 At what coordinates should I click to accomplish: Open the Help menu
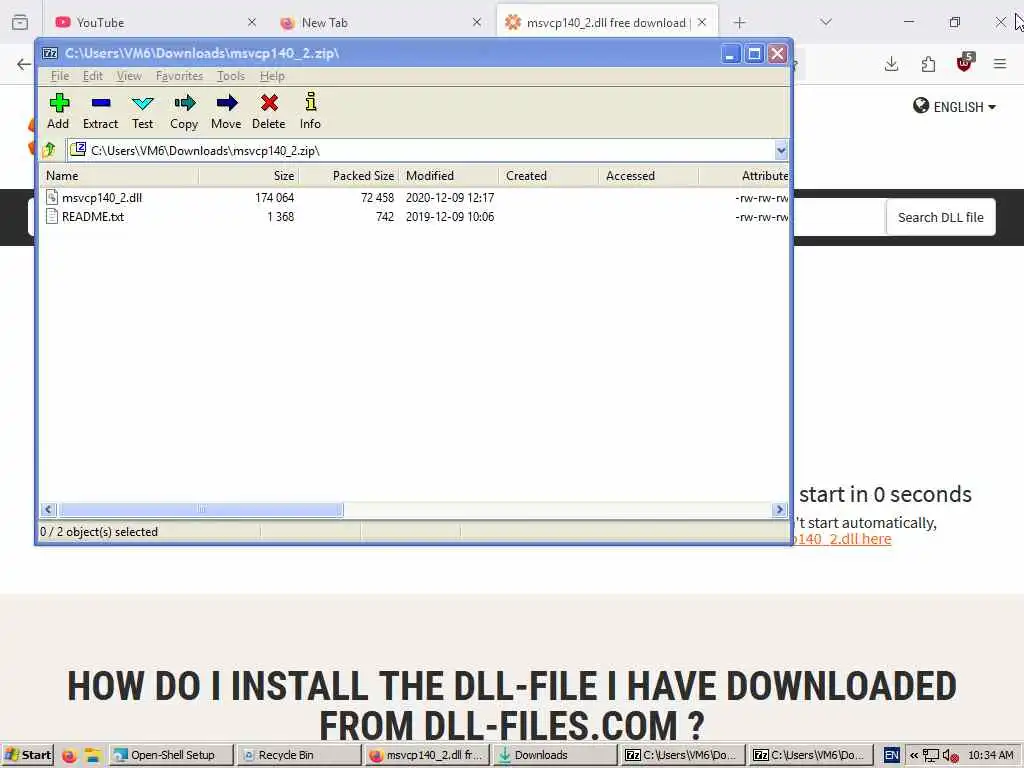click(x=272, y=76)
